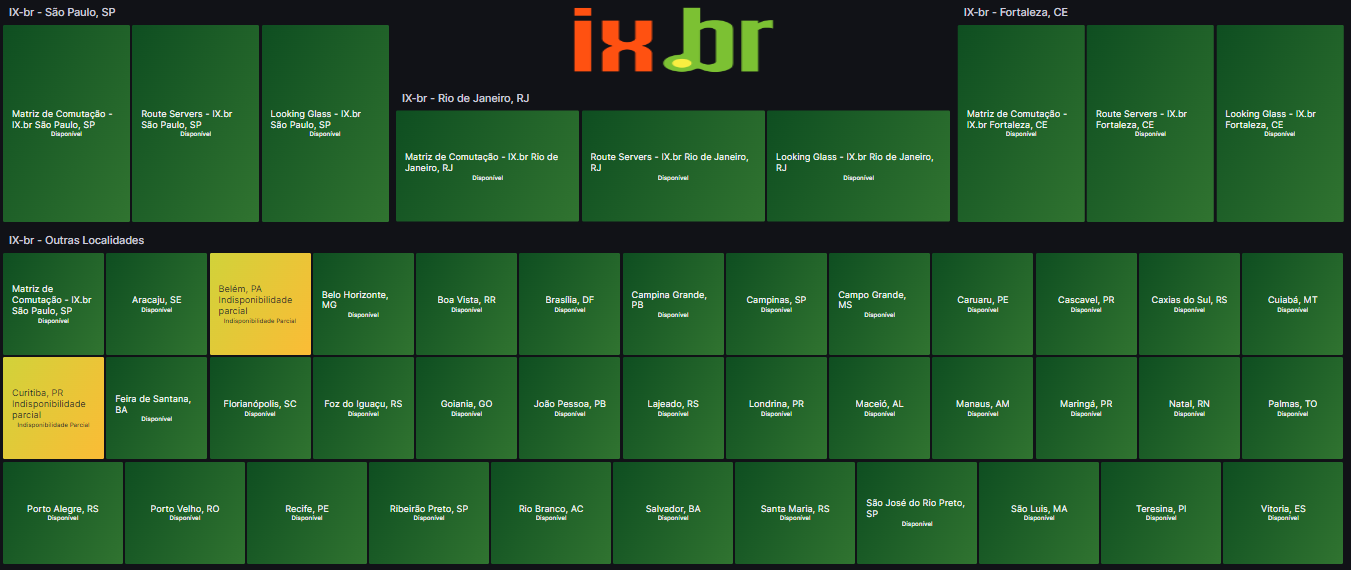
Task: Select the Porto Alegre, RS tile
Action: (63, 513)
